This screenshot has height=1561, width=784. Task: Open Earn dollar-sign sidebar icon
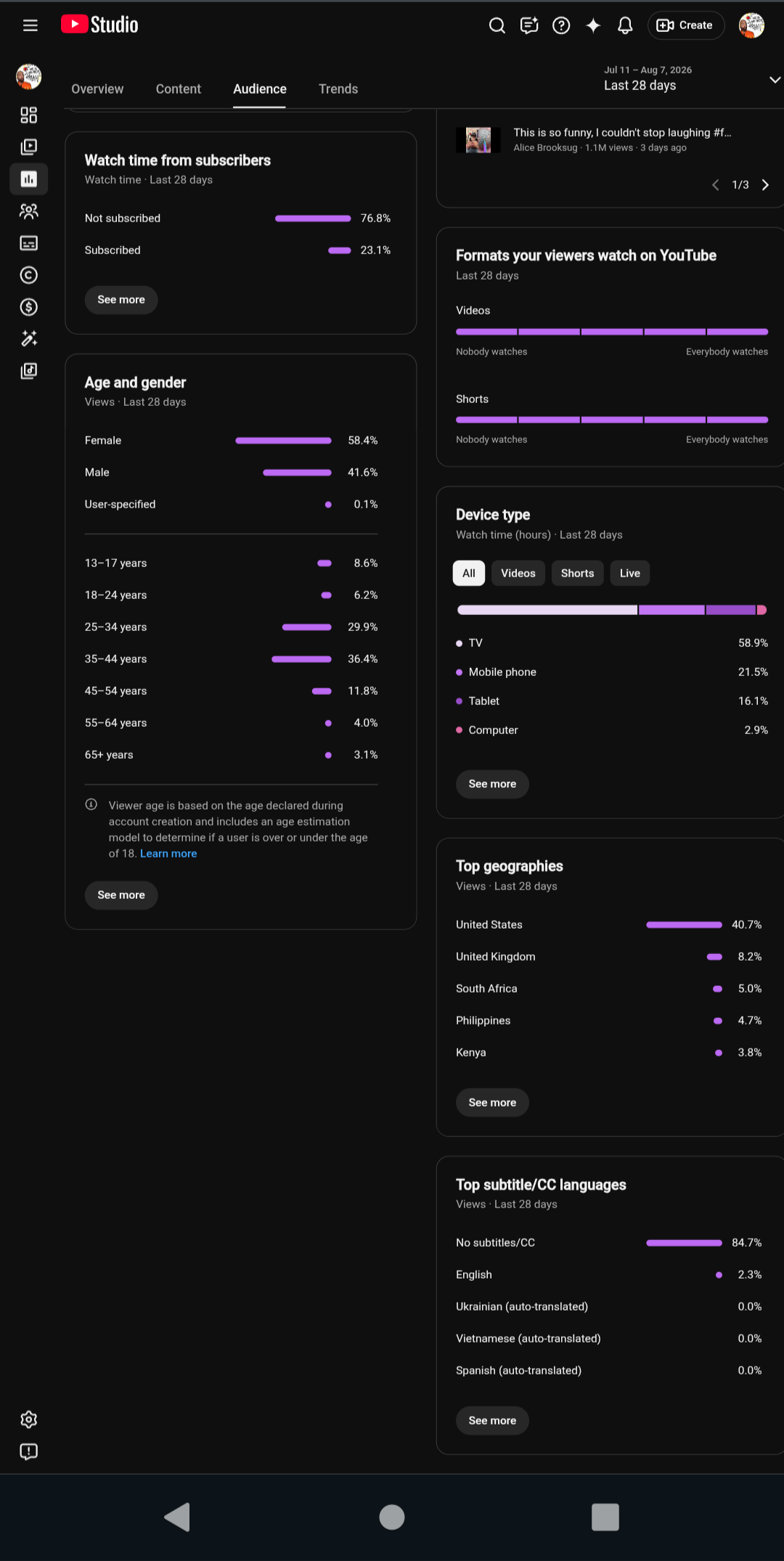click(29, 307)
